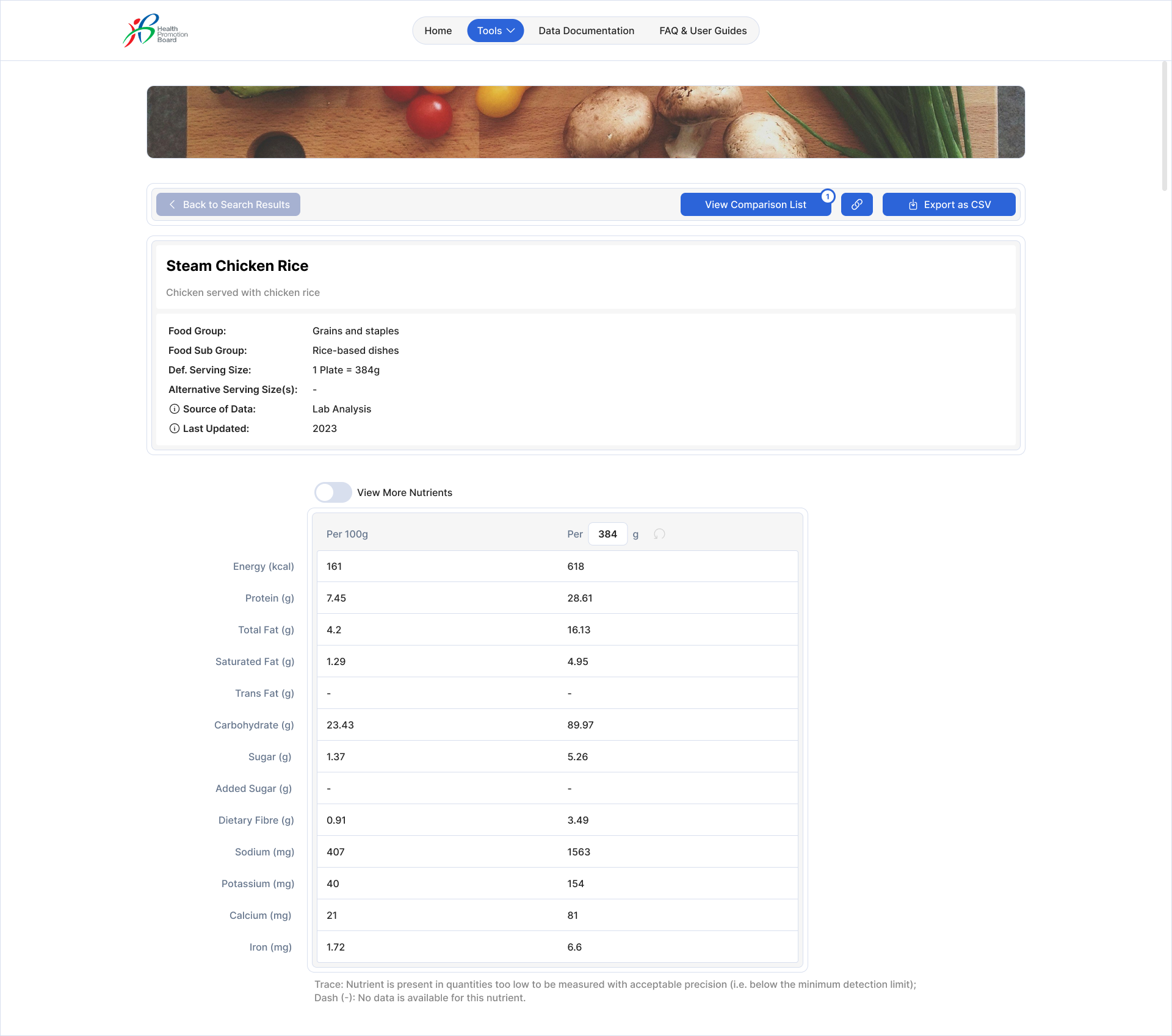Screen dimensions: 1172x1036
Task: Click the info icon beside Last Updated
Action: pos(174,428)
